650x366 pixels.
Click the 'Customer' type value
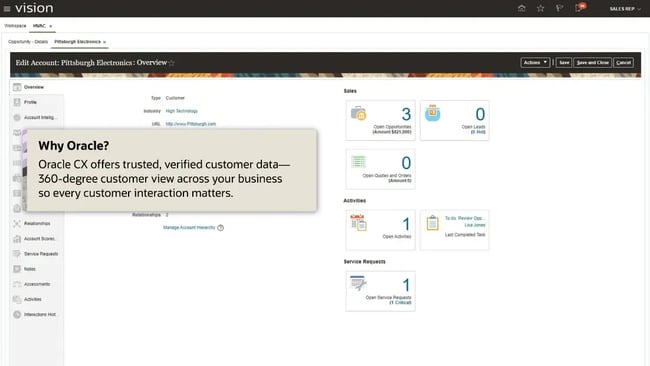175,98
